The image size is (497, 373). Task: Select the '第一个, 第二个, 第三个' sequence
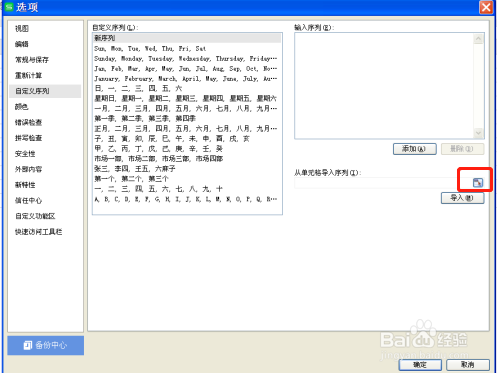[187, 179]
